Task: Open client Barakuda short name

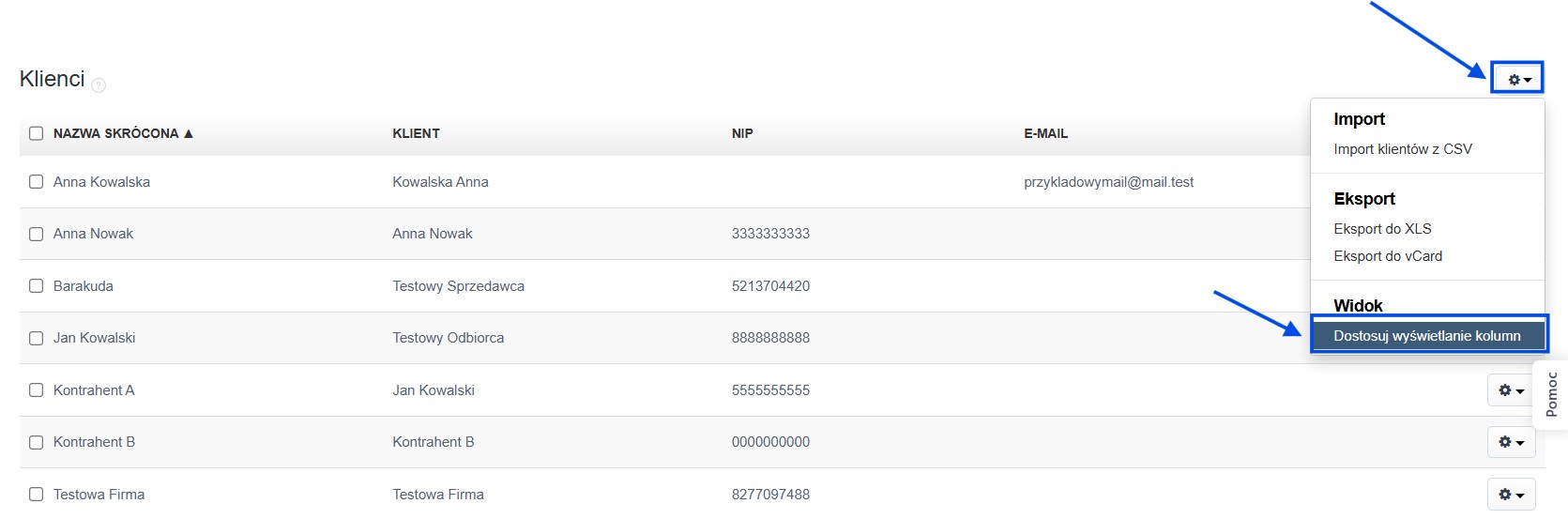Action: tap(84, 286)
